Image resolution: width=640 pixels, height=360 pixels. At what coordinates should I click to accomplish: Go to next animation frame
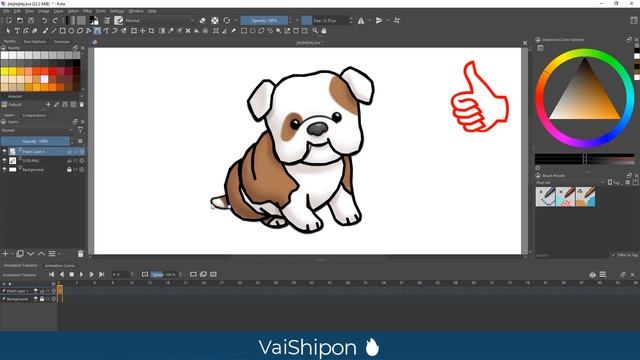[x=91, y=275]
